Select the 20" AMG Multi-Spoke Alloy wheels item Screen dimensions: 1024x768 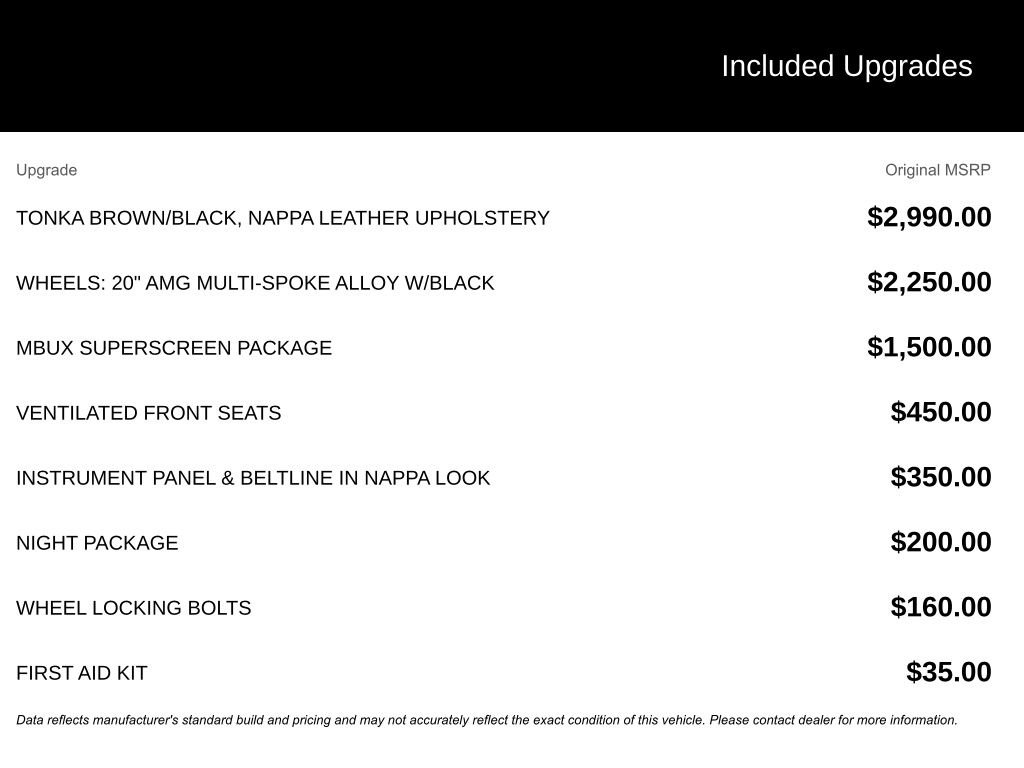pyautogui.click(x=255, y=283)
